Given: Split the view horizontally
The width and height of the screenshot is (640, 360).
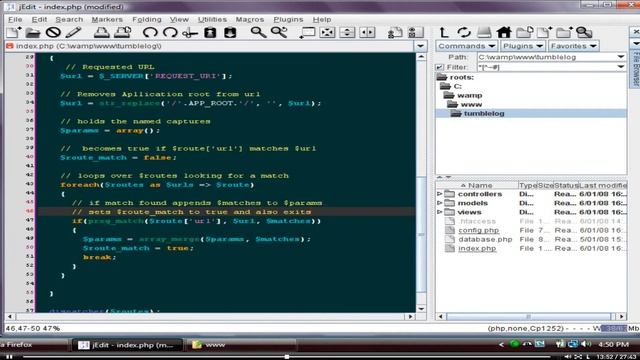Looking at the screenshot, I should [x=347, y=32].
